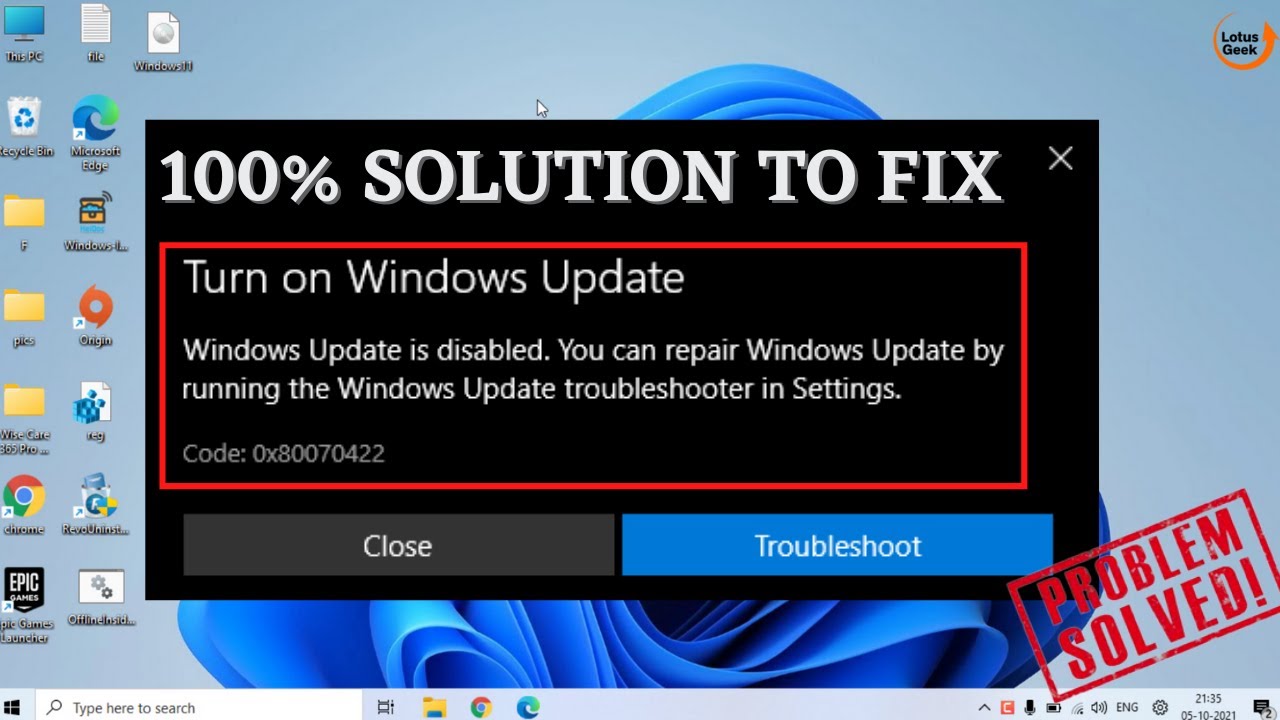Select the Windows11 disc image file

tap(163, 43)
